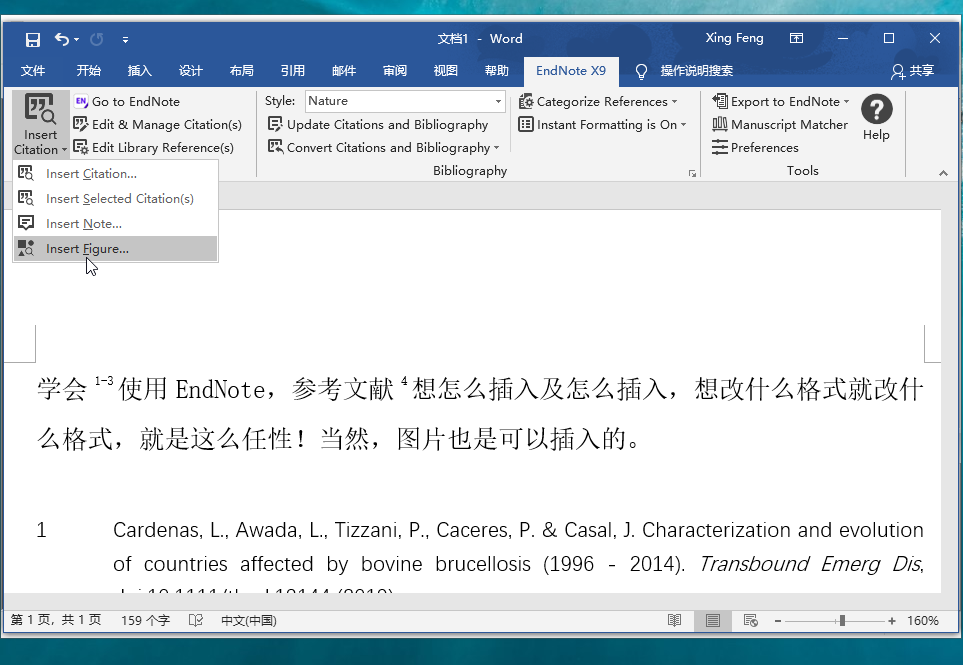
Task: Open EndNote Preferences
Action: (755, 147)
